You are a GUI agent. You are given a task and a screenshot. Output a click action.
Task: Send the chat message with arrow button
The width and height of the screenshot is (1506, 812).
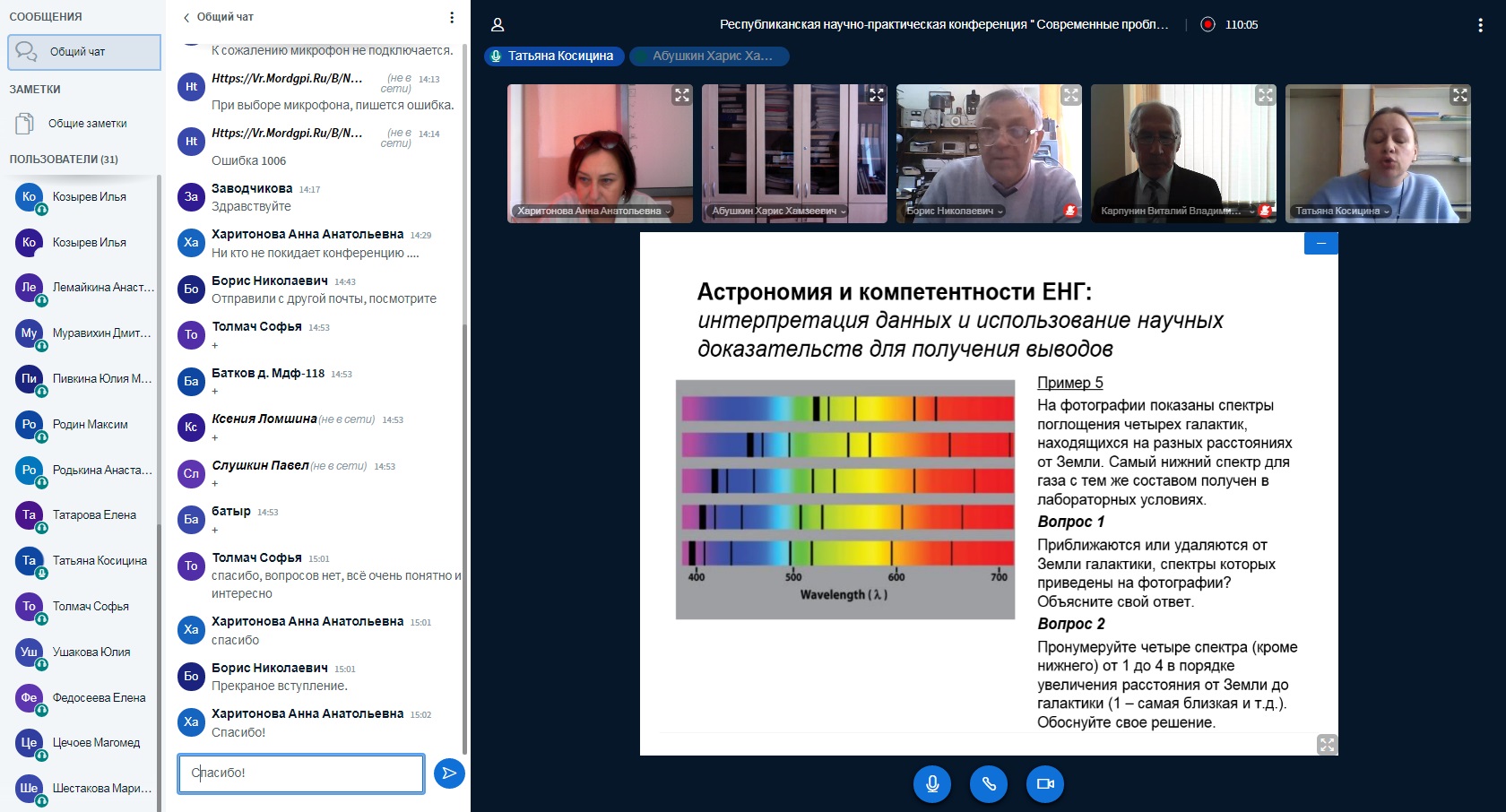(x=449, y=773)
